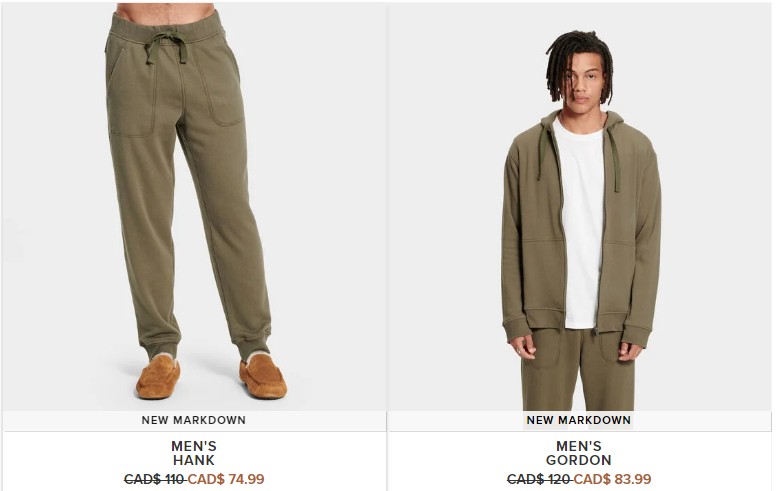Select the NEW MARKDOWN badge under Hank pants

coord(194,420)
